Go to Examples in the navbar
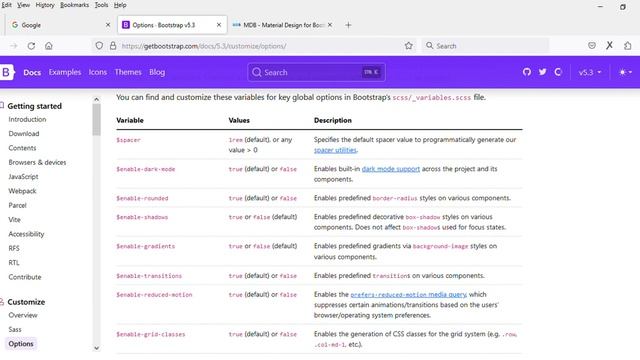Viewport: 640px width, 360px height. click(64, 72)
